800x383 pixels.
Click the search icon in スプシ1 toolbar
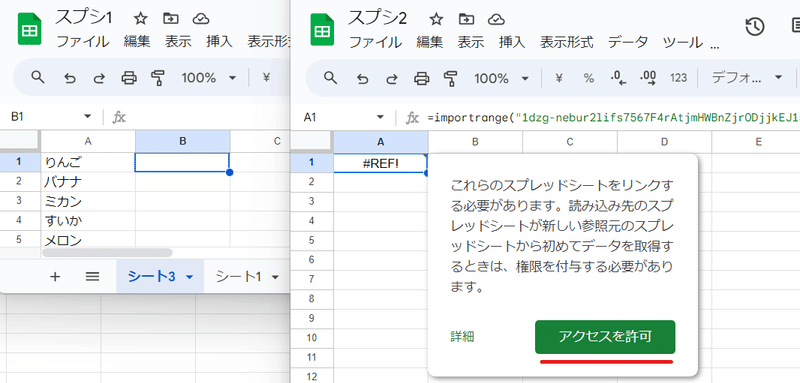(x=38, y=78)
